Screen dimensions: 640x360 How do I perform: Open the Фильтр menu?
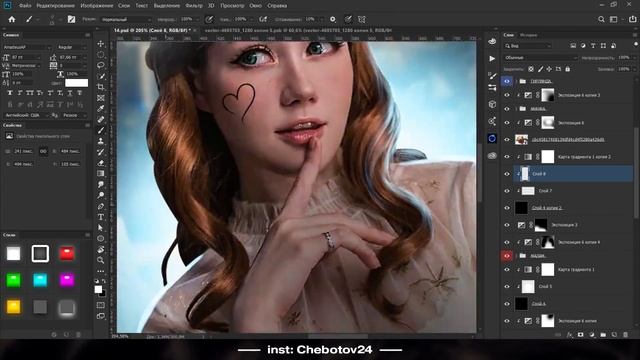194,6
